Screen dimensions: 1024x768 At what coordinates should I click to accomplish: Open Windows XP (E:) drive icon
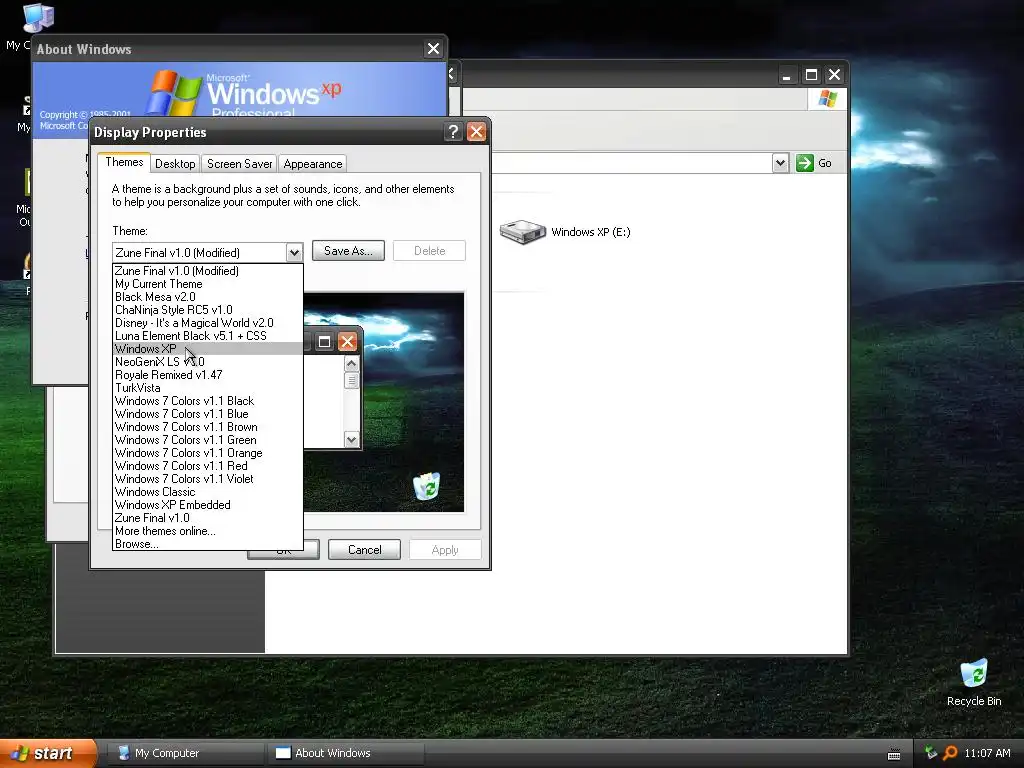pos(522,232)
